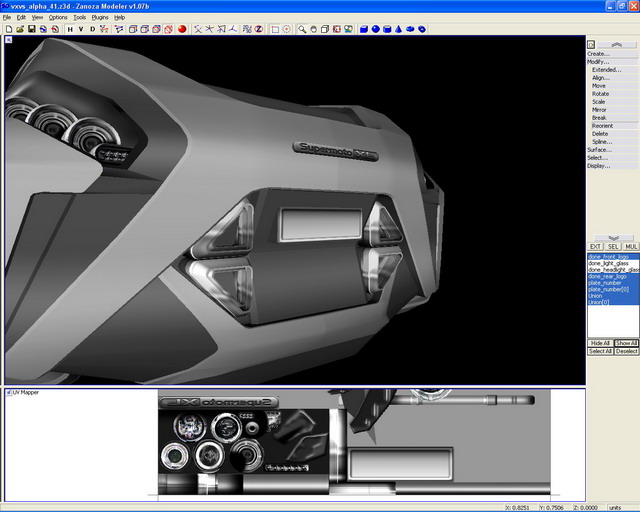640x512 pixels.
Task: Expand the Create... command group
Action: pos(598,54)
